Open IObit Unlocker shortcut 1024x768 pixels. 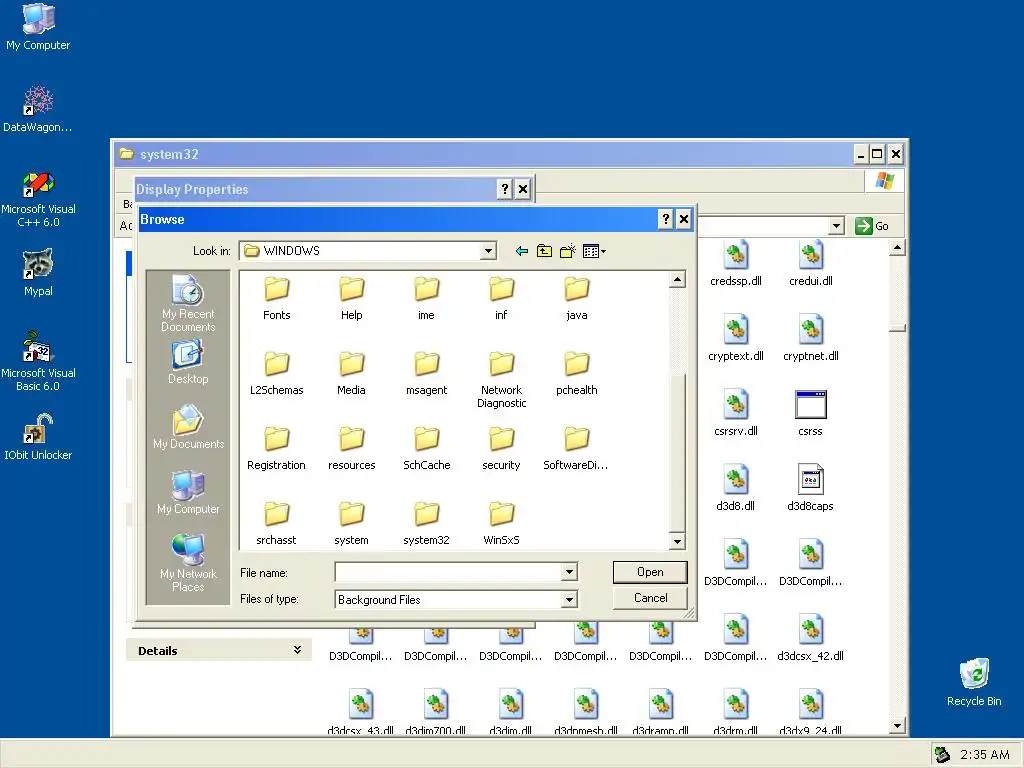pyautogui.click(x=38, y=437)
